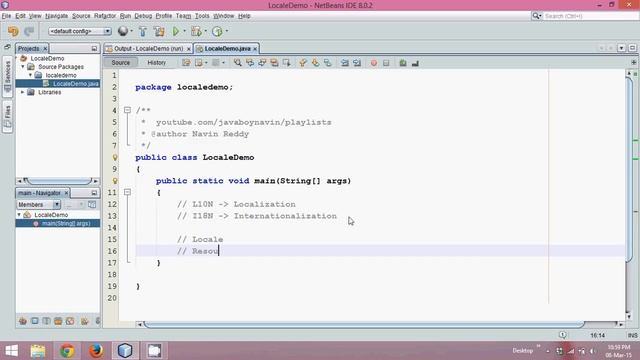Click the Search (Ctrl+I) field
The height and width of the screenshot is (360, 640).
(590, 16)
